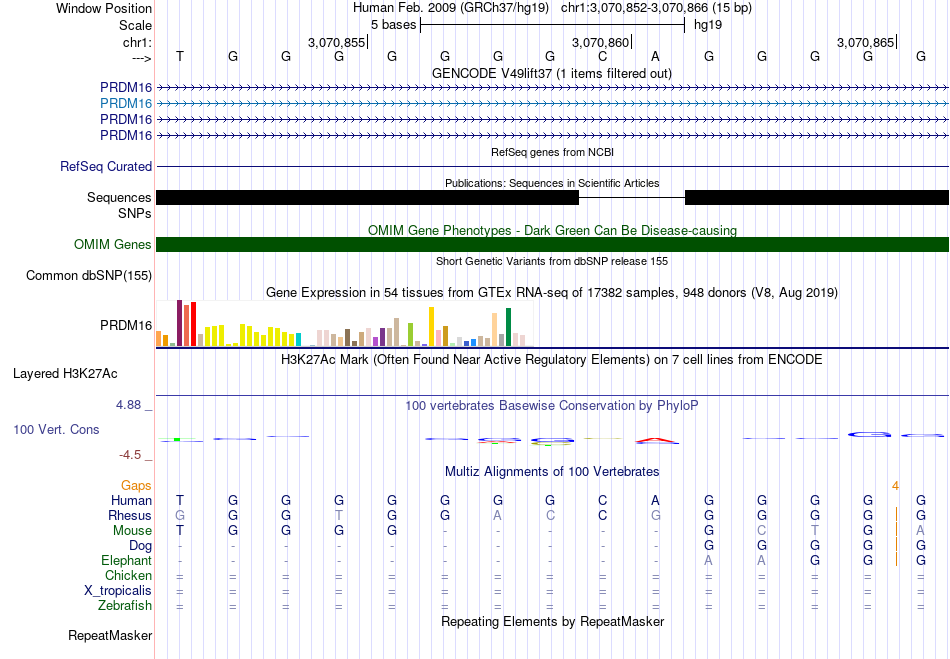
Task: Click the 'A' base in the Human alignment row
Action: tap(655, 500)
